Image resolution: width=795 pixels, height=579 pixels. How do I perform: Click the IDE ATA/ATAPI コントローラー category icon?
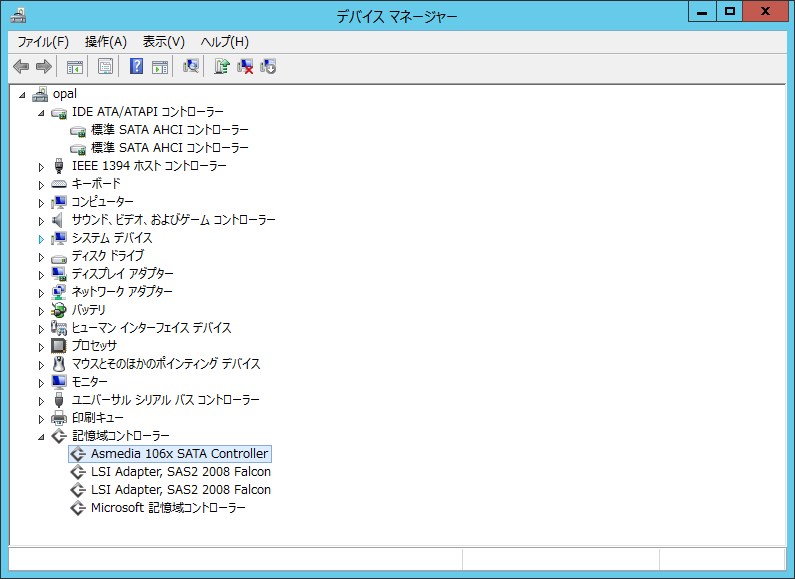[59, 113]
